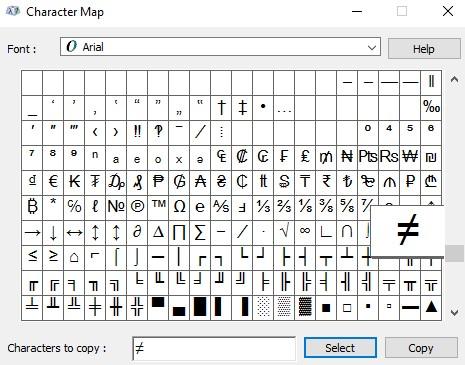
Task: Minimize the Character Map window
Action: coord(357,12)
